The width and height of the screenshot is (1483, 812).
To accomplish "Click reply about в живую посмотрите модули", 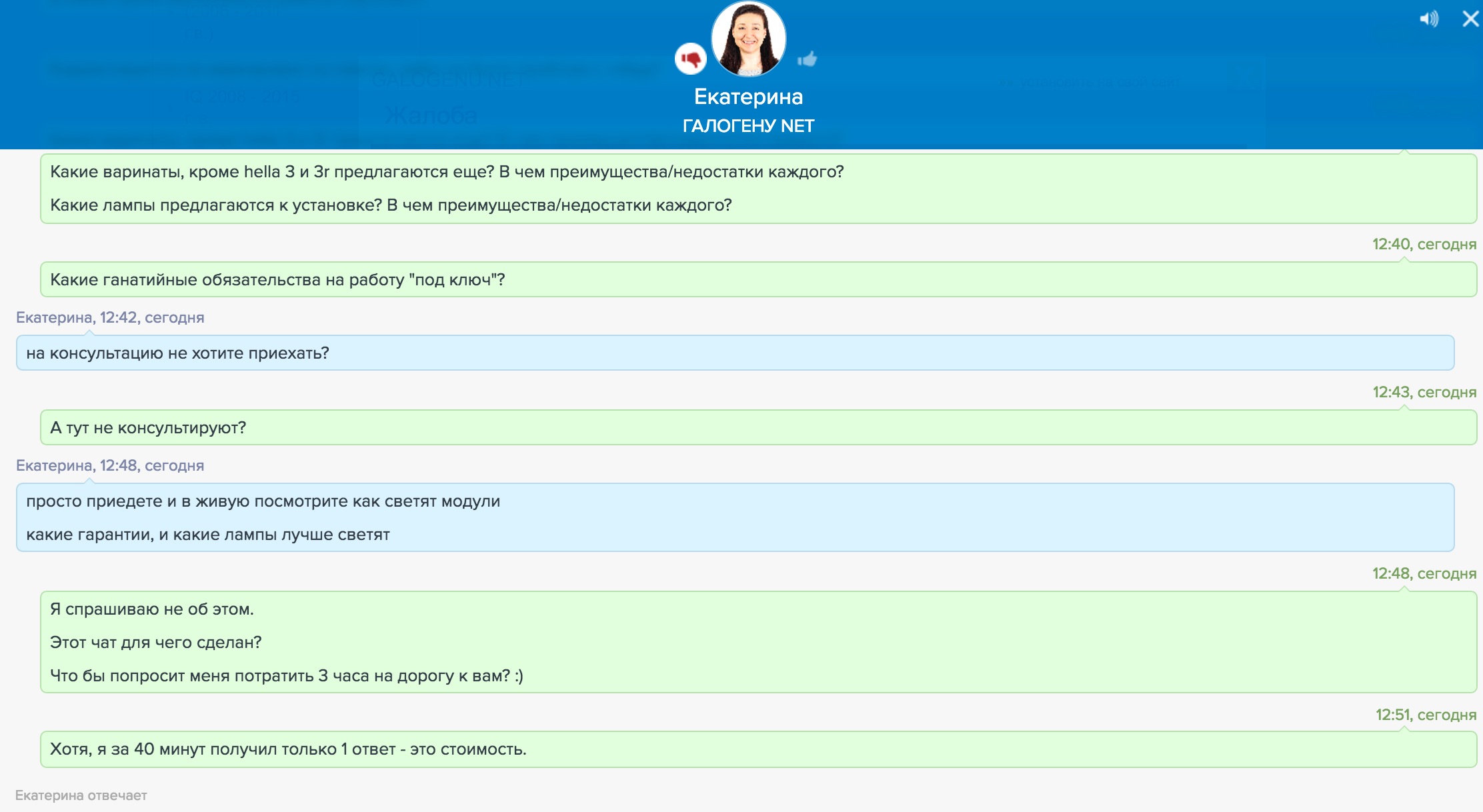I will (263, 501).
